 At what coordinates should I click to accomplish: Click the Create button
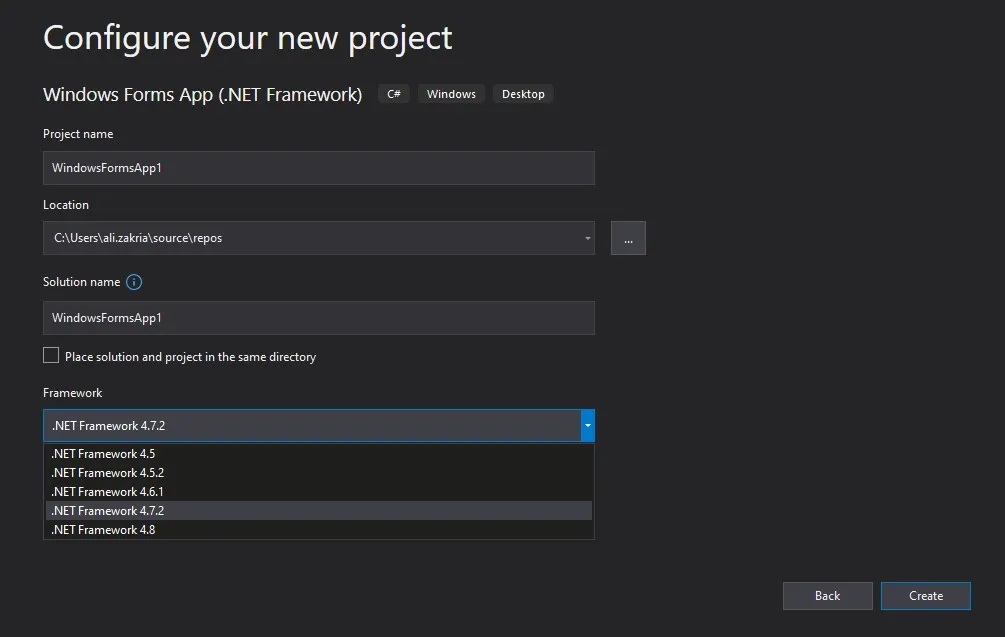[925, 596]
